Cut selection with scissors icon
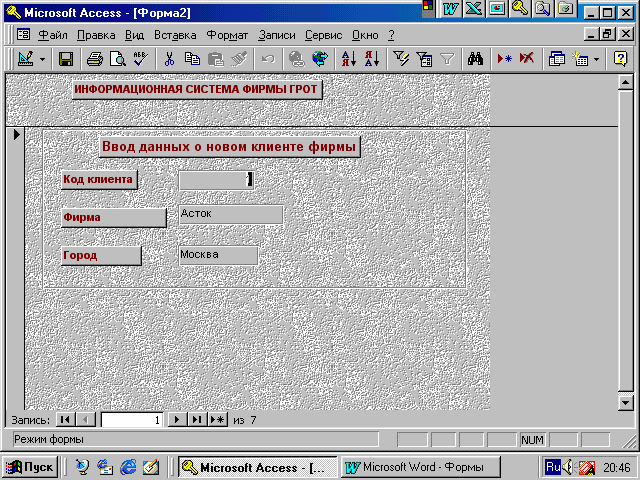Viewport: 640px width, 480px height. pyautogui.click(x=169, y=59)
